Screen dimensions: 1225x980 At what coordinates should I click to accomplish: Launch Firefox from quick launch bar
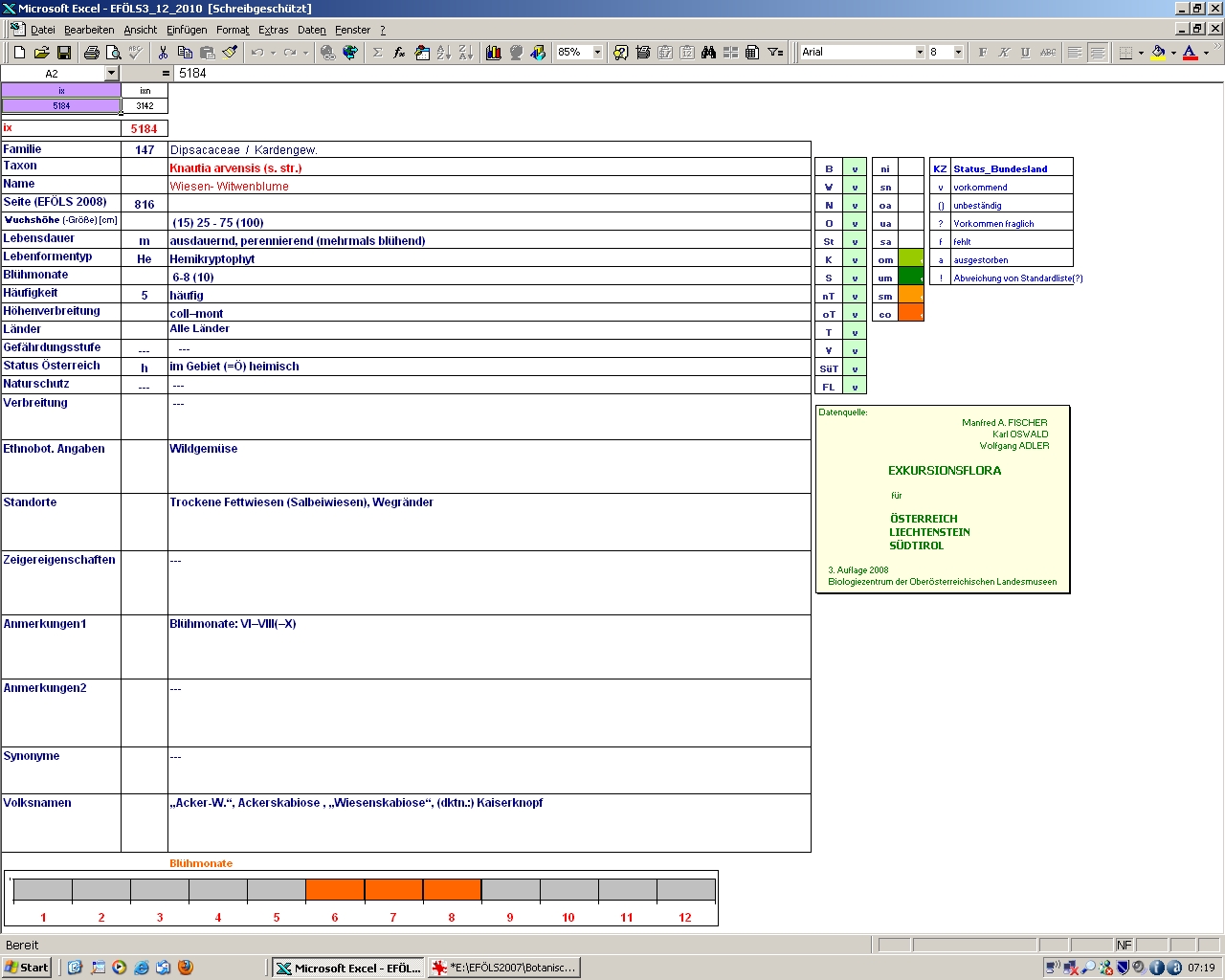click(x=186, y=968)
